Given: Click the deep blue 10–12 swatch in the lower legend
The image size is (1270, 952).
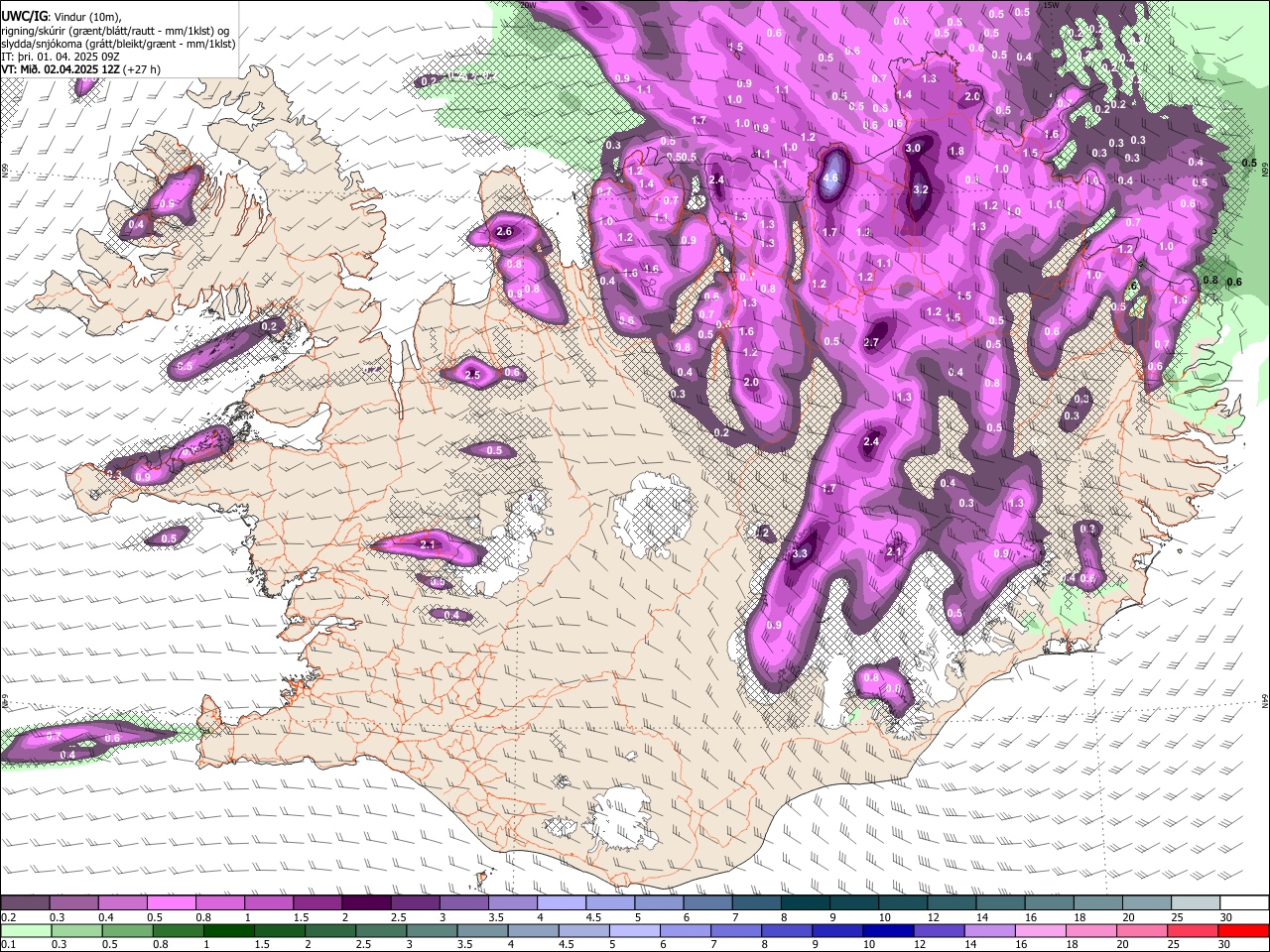Looking at the screenshot, I should (887, 930).
